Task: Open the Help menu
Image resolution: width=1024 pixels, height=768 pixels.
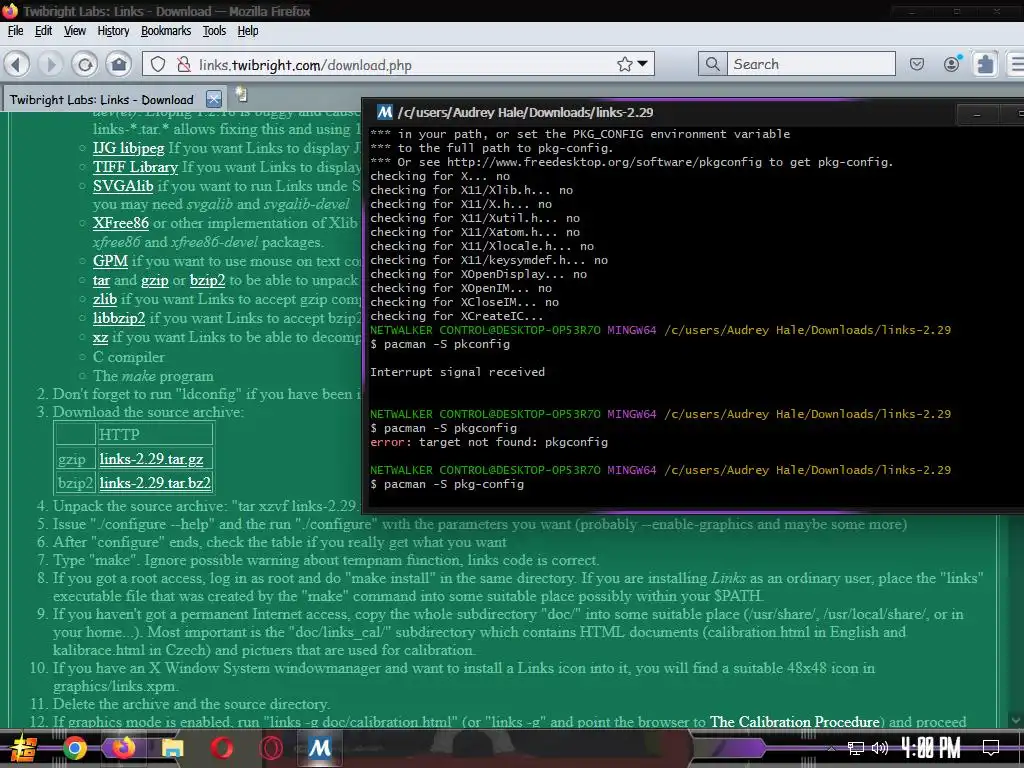Action: click(x=248, y=31)
